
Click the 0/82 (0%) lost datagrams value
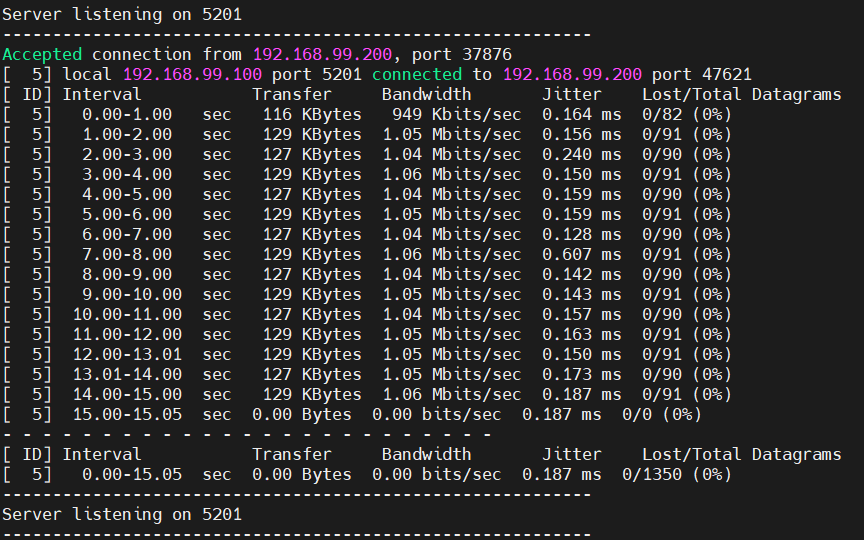(x=686, y=114)
